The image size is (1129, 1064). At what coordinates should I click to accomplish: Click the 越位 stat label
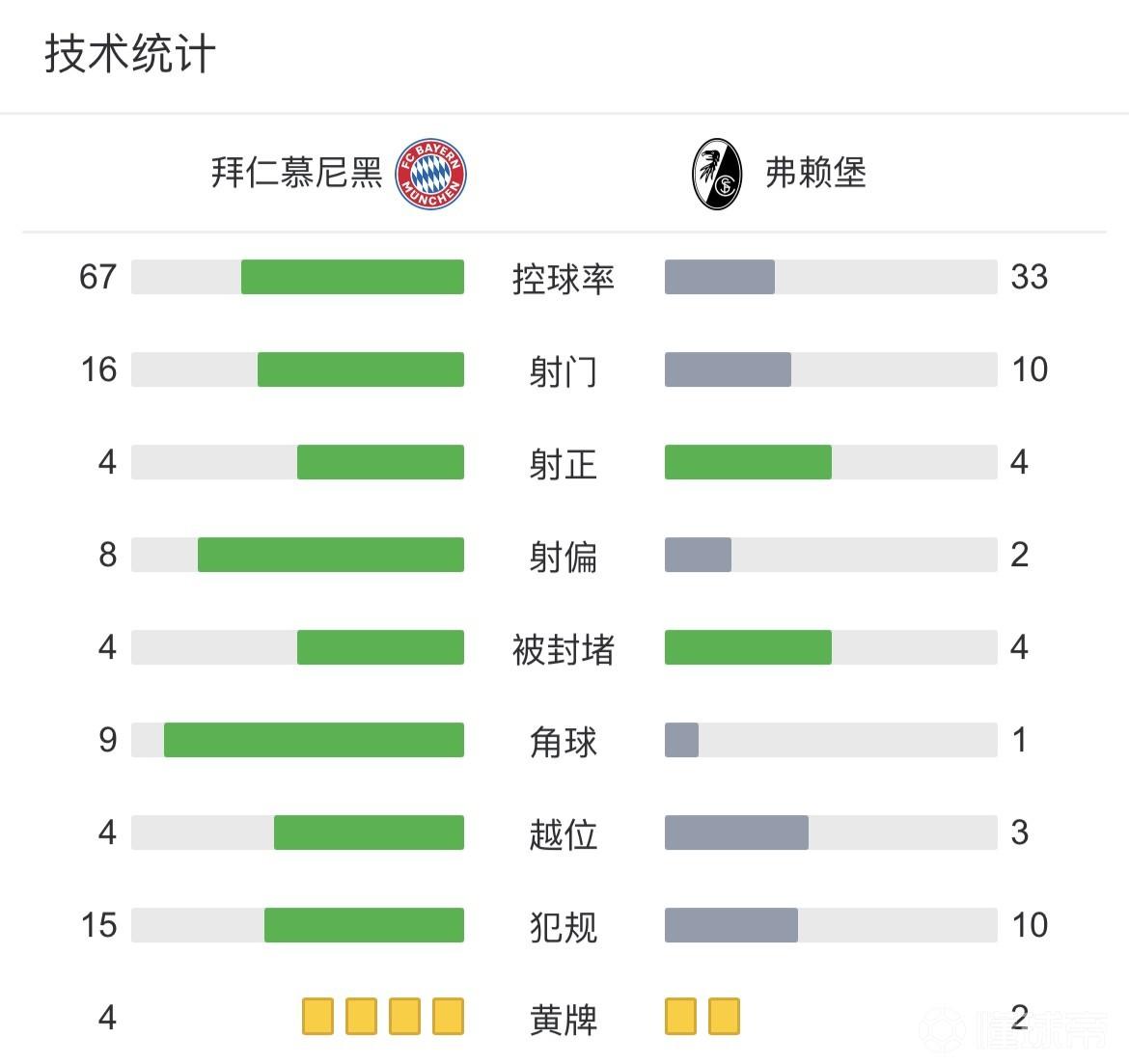(x=564, y=834)
